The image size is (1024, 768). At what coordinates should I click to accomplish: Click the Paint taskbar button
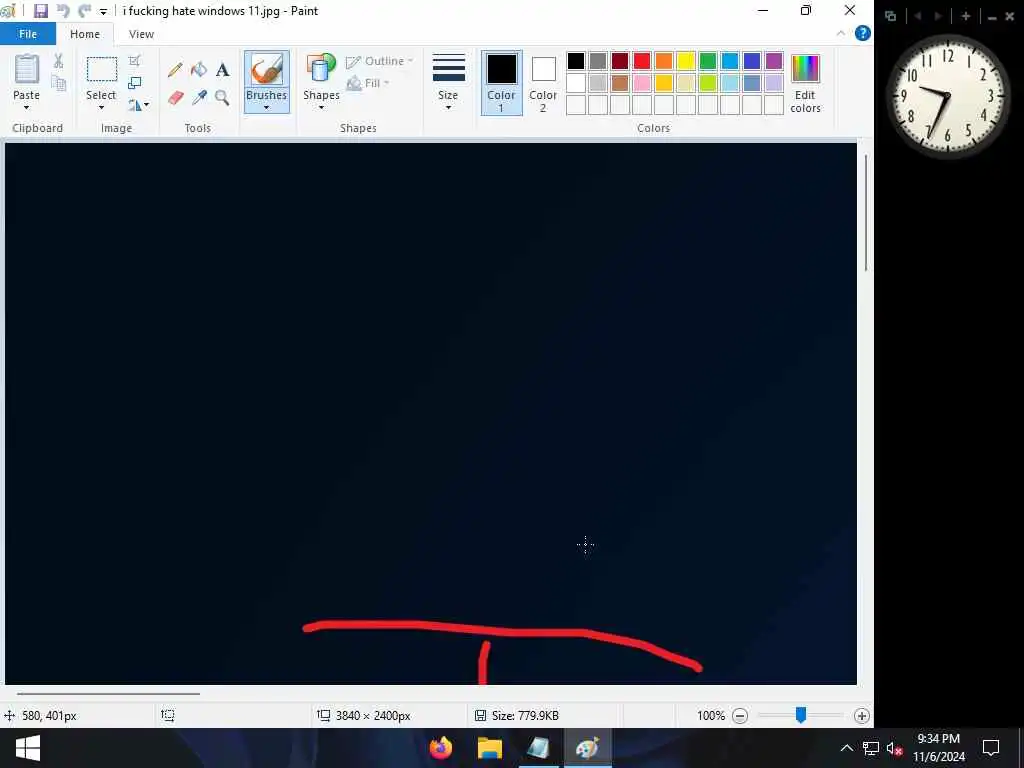click(588, 748)
